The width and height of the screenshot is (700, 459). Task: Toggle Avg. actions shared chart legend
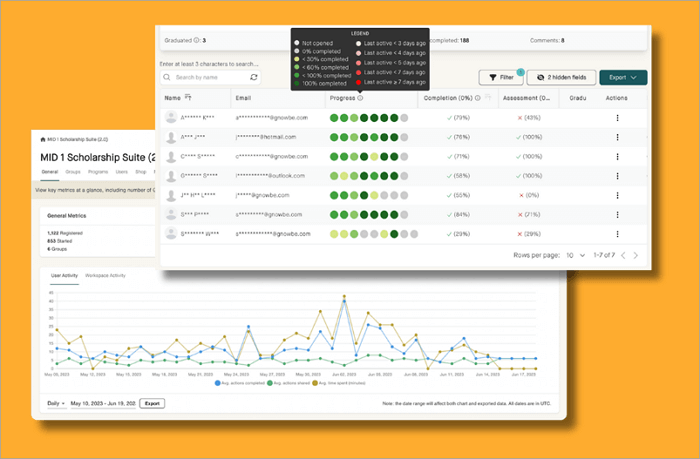[288, 383]
